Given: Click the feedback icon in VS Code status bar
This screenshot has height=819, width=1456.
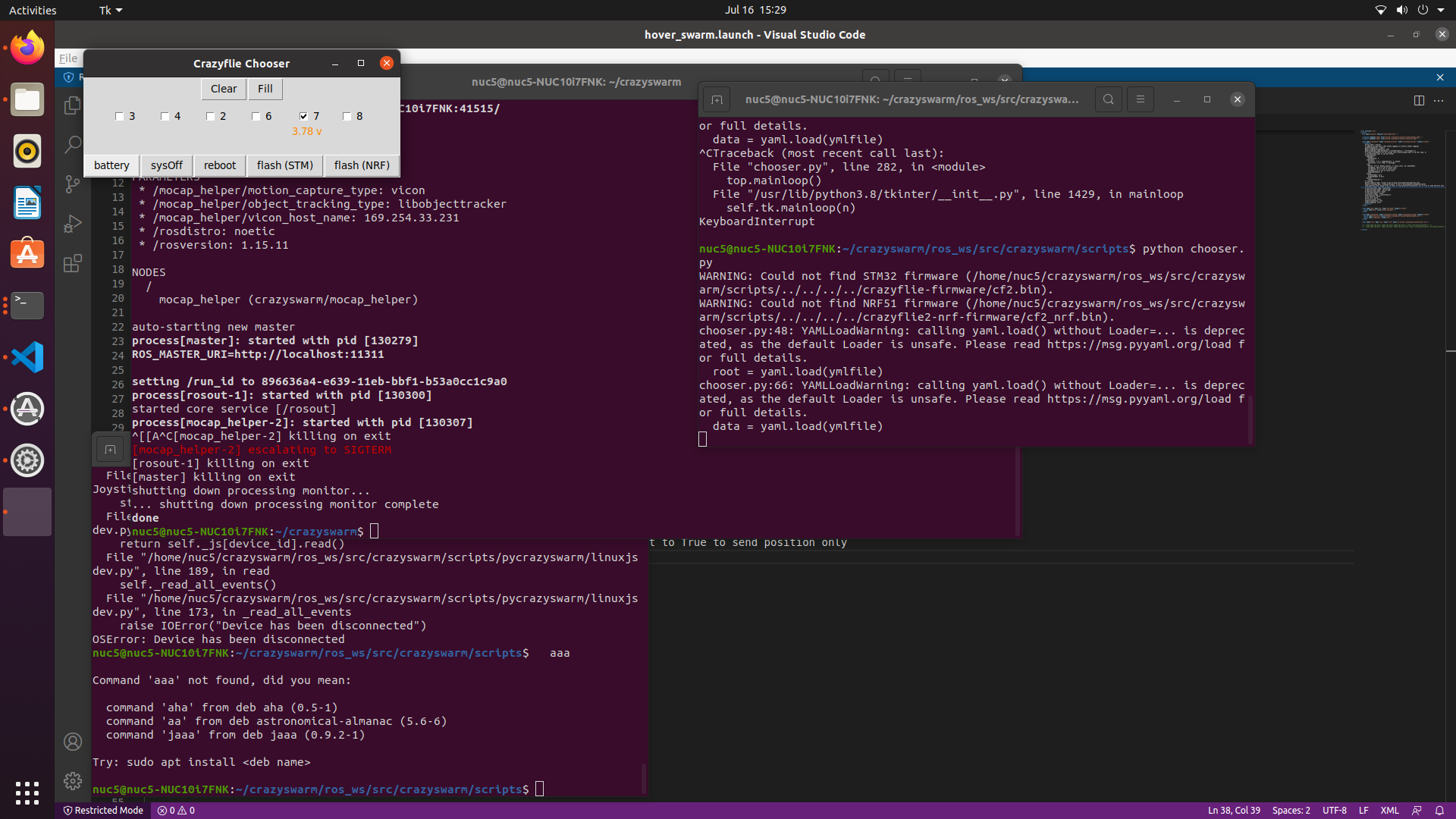Looking at the screenshot, I should [x=1417, y=811].
